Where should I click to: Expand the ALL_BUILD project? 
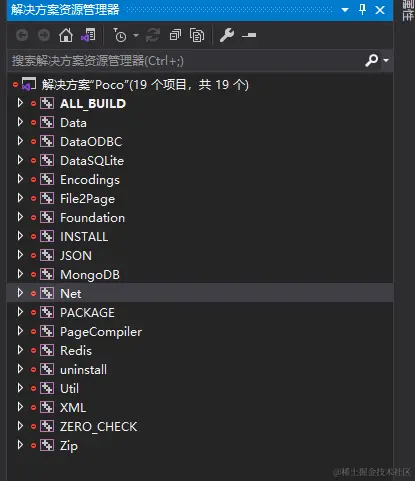pyautogui.click(x=20, y=103)
